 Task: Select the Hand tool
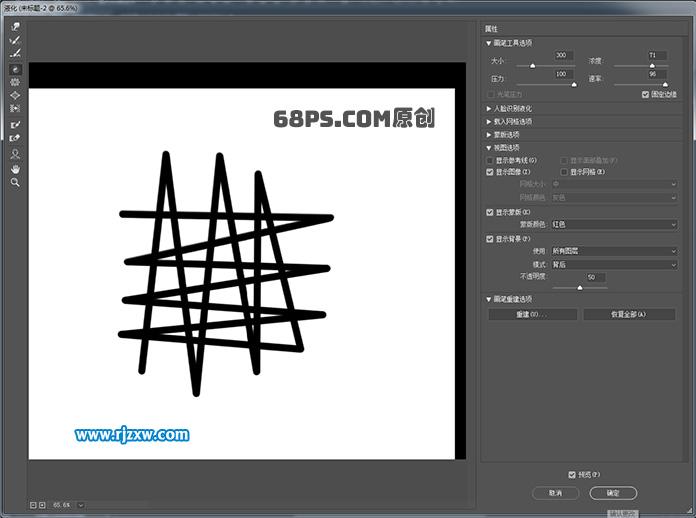click(15, 169)
